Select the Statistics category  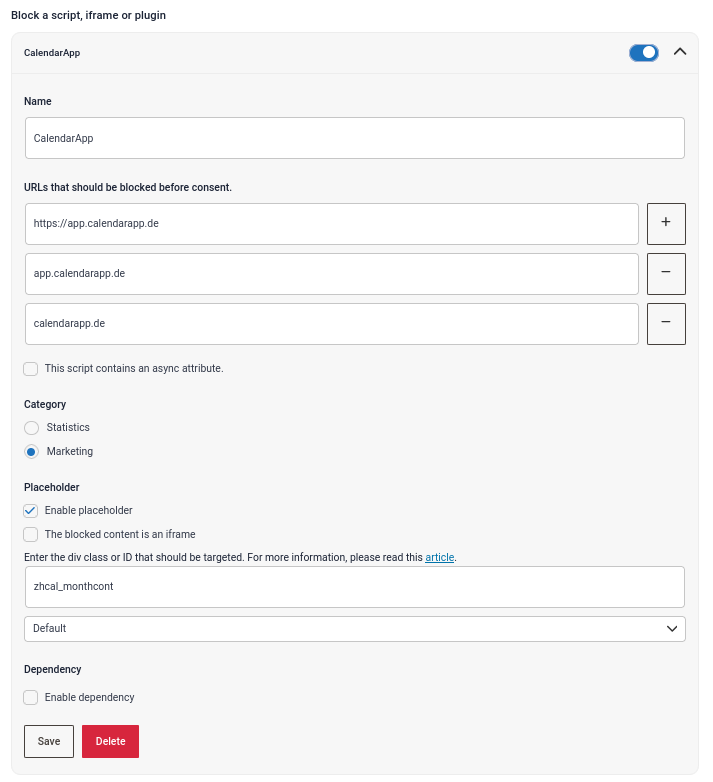(31, 427)
